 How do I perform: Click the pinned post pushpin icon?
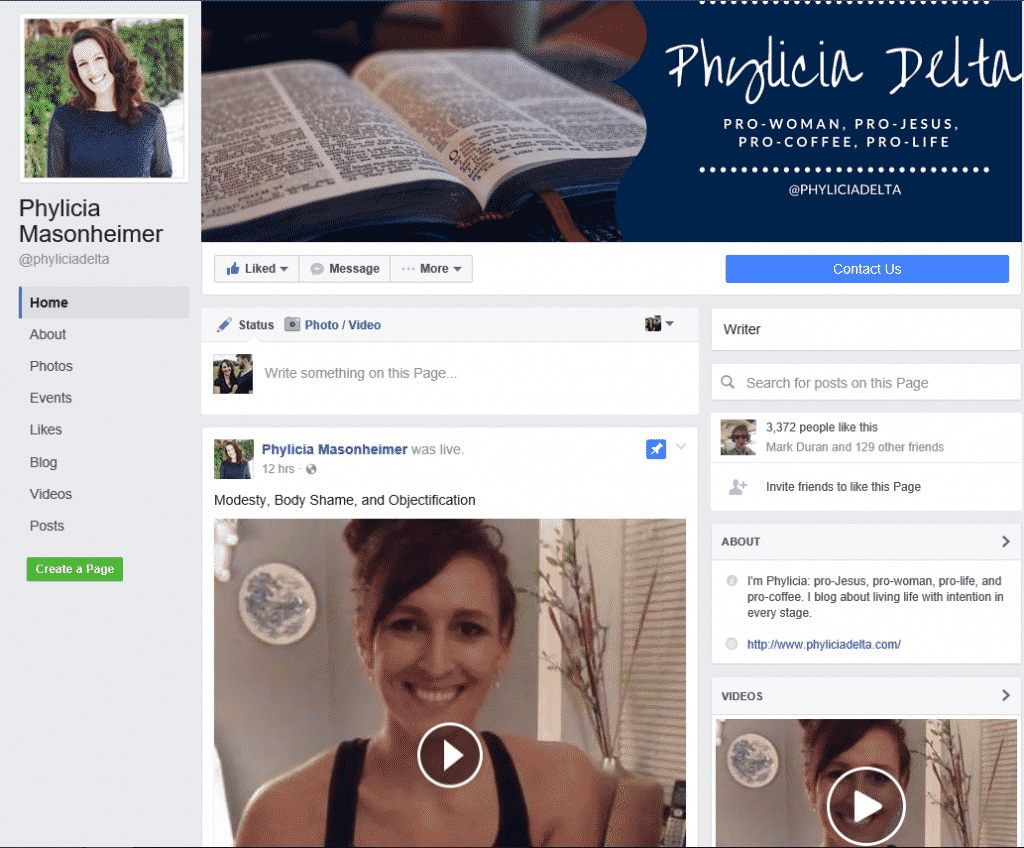656,449
